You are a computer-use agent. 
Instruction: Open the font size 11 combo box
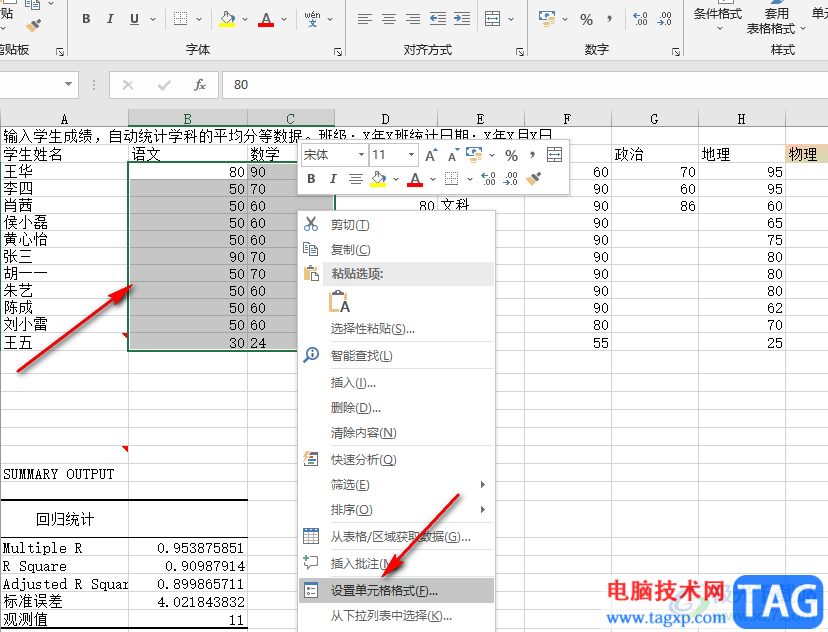(x=393, y=155)
